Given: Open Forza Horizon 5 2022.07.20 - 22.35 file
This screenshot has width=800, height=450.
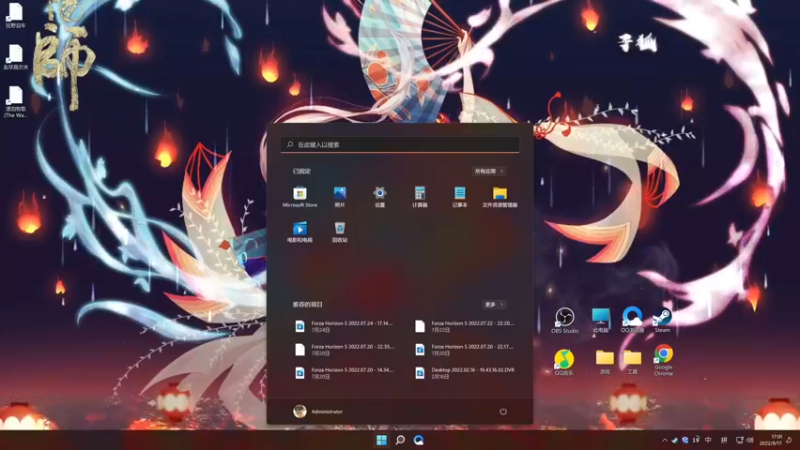Looking at the screenshot, I should point(344,349).
